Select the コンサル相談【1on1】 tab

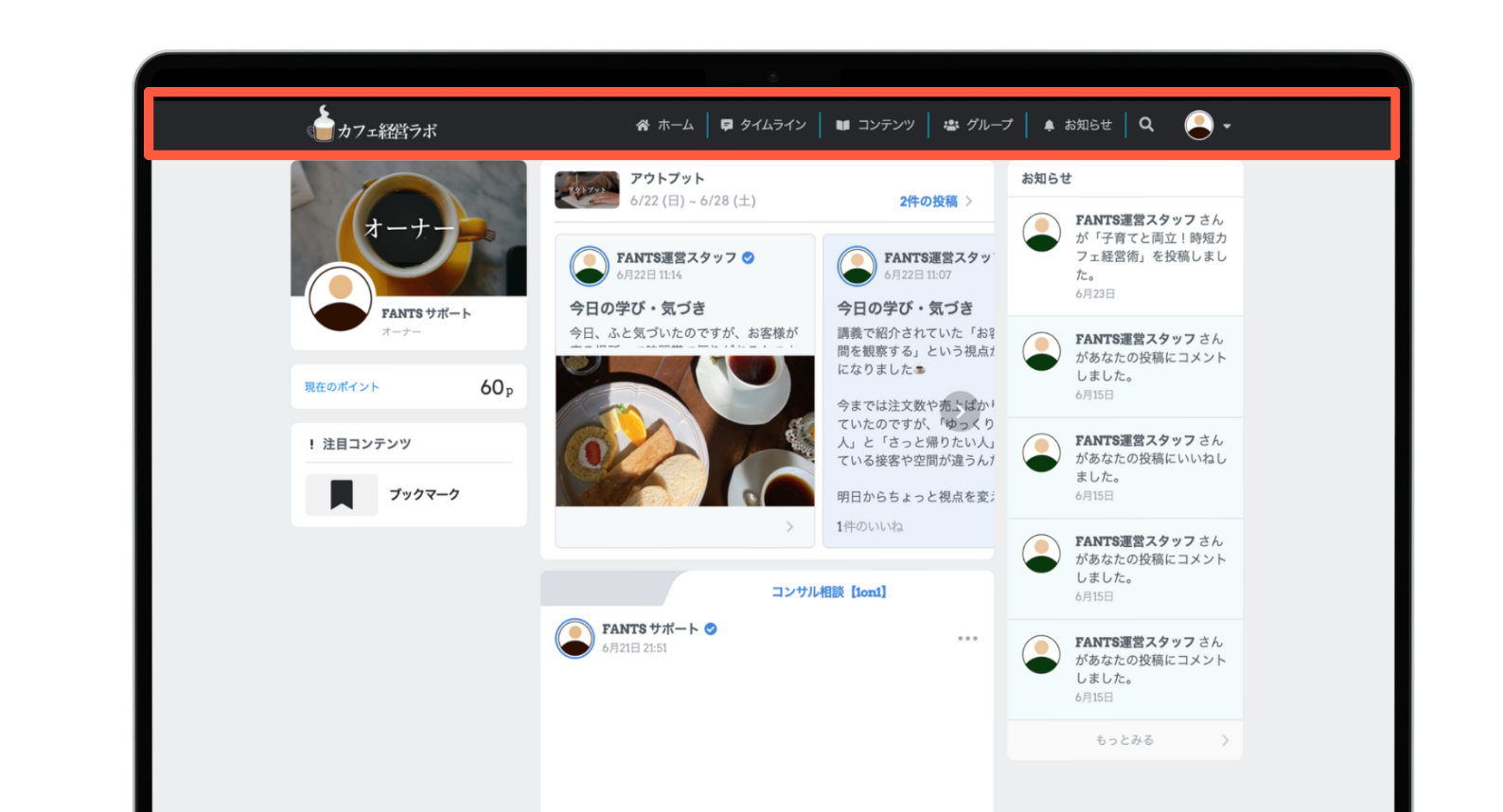pos(829,591)
